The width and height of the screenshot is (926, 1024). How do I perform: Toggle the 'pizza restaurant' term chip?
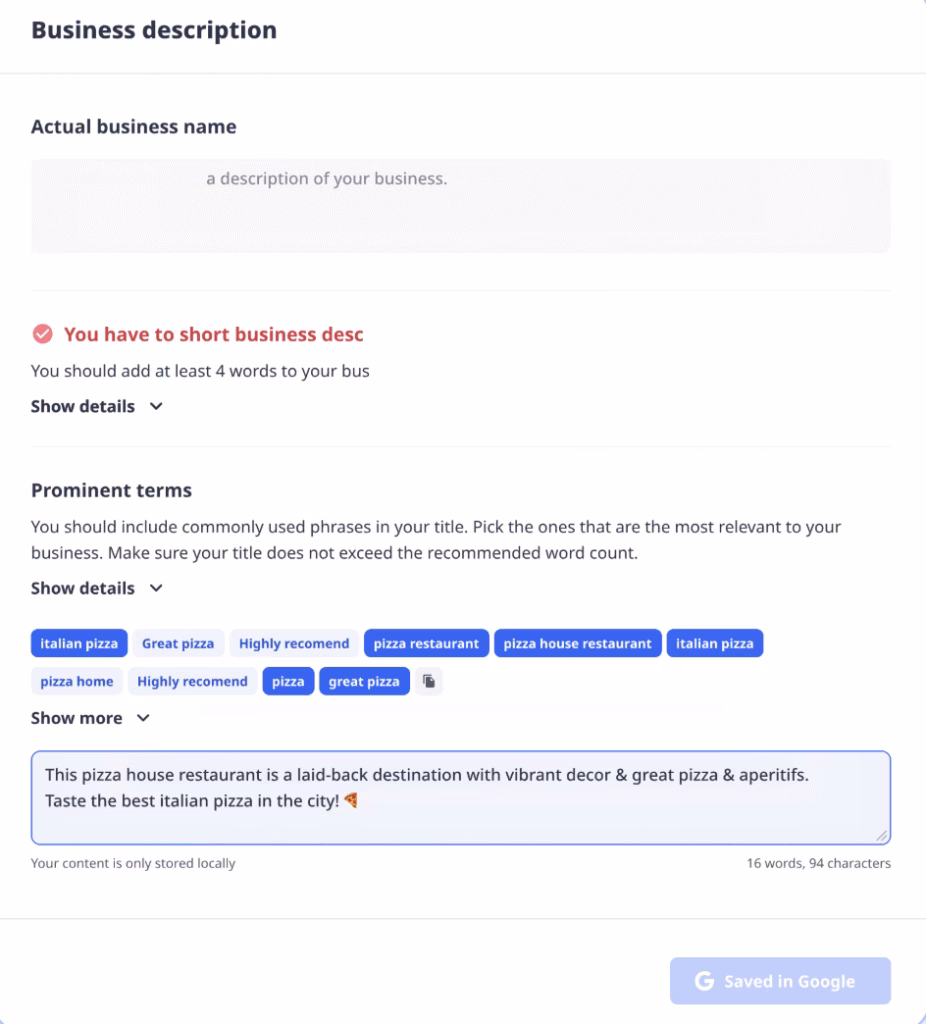click(x=426, y=643)
